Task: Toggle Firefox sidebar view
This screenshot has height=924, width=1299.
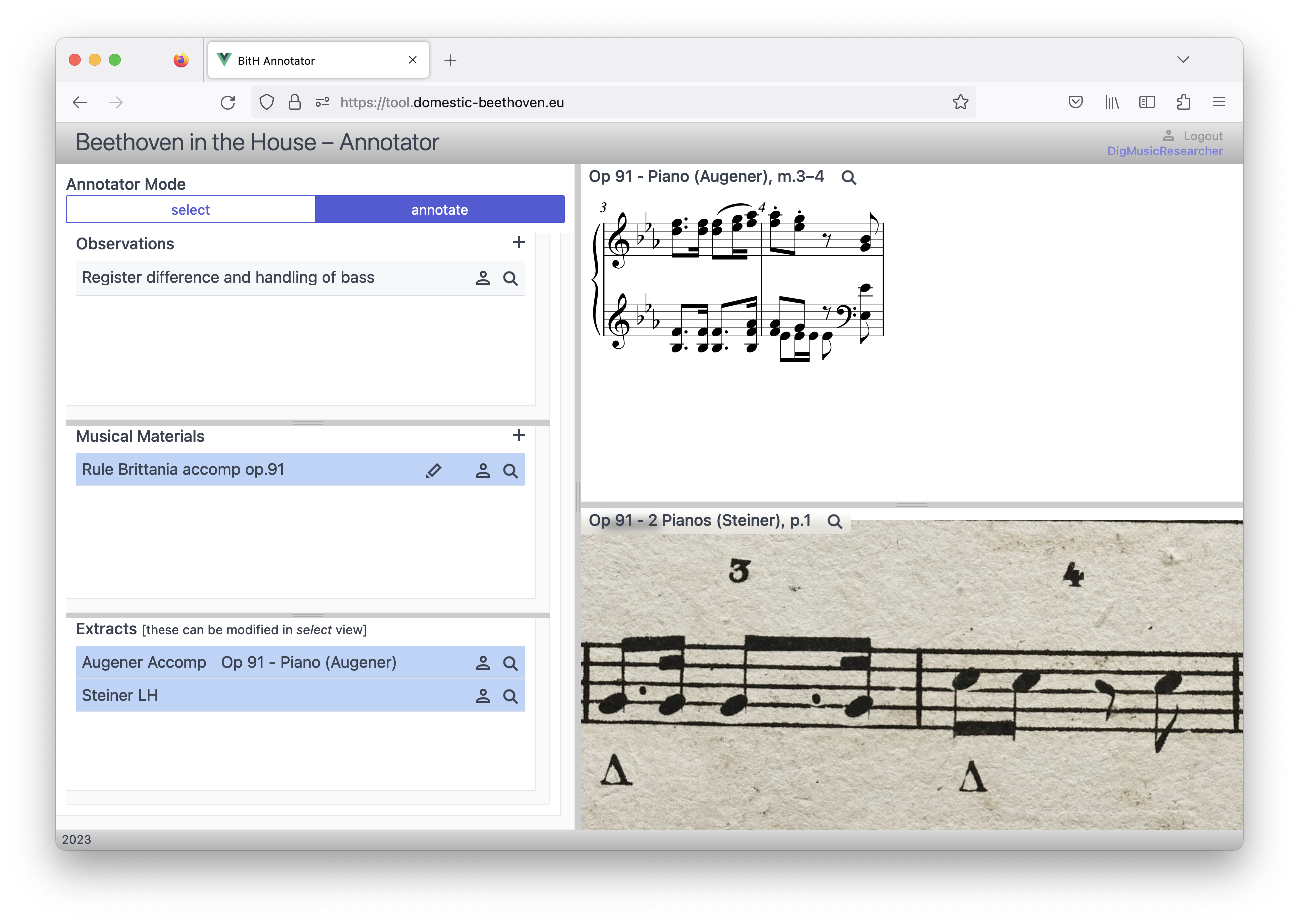Action: (x=1147, y=102)
